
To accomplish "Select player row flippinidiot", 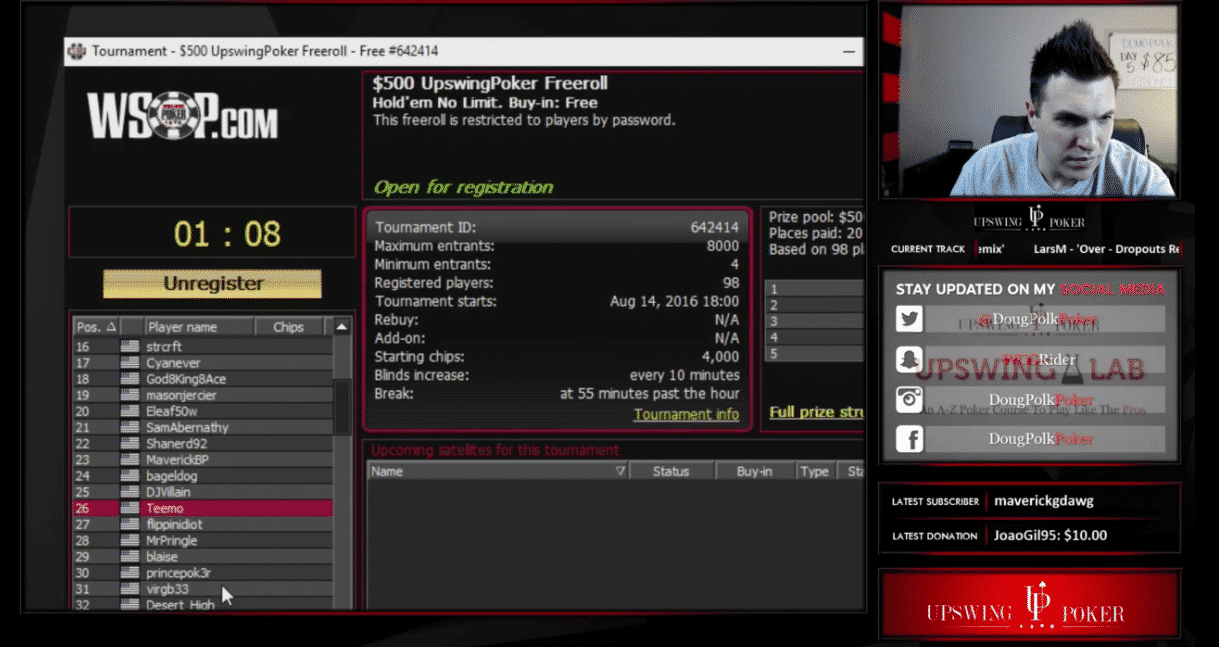I will point(202,524).
